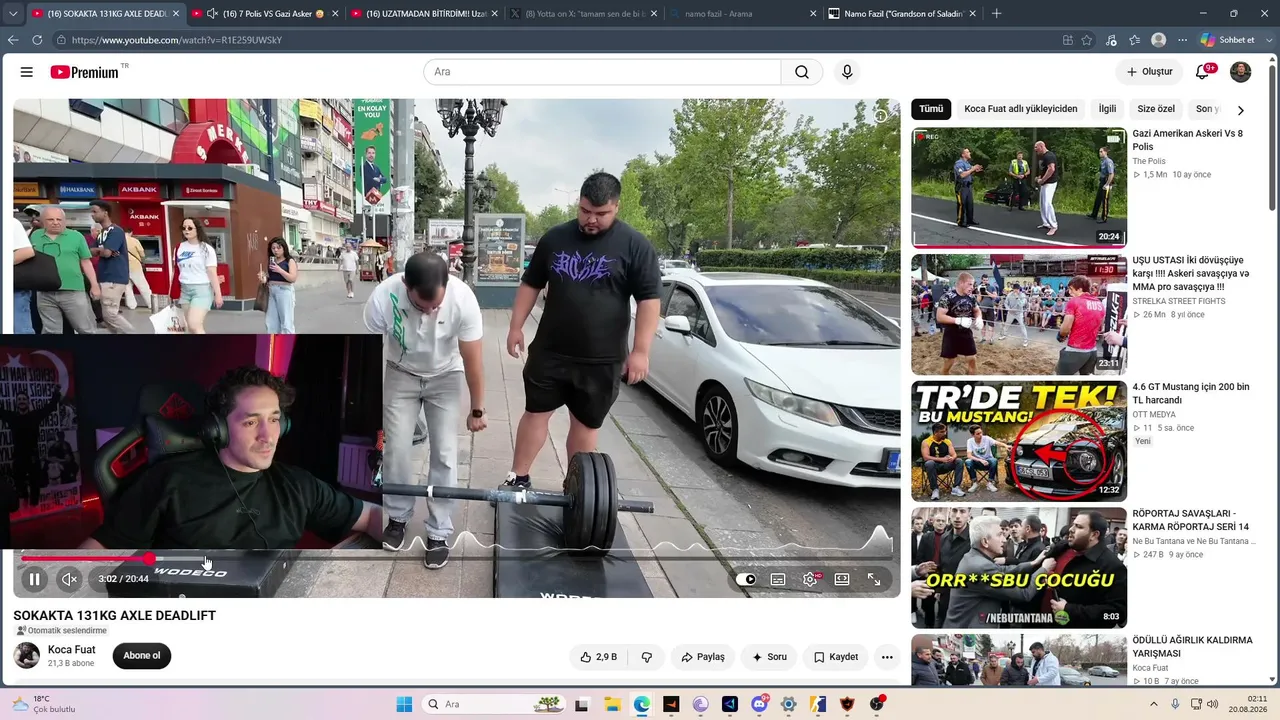The width and height of the screenshot is (1280, 720).
Task: Open Koca Fuat channel avatar
Action: (x=27, y=656)
